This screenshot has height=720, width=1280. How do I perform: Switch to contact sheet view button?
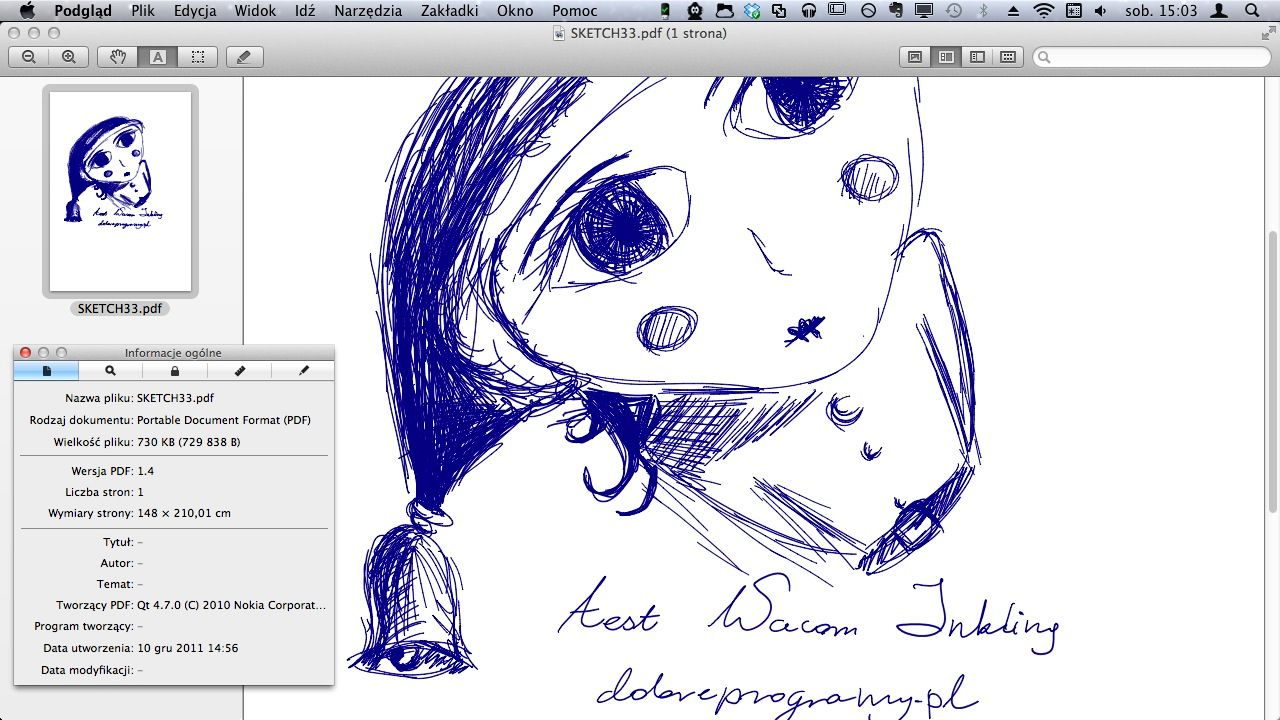[1008, 57]
